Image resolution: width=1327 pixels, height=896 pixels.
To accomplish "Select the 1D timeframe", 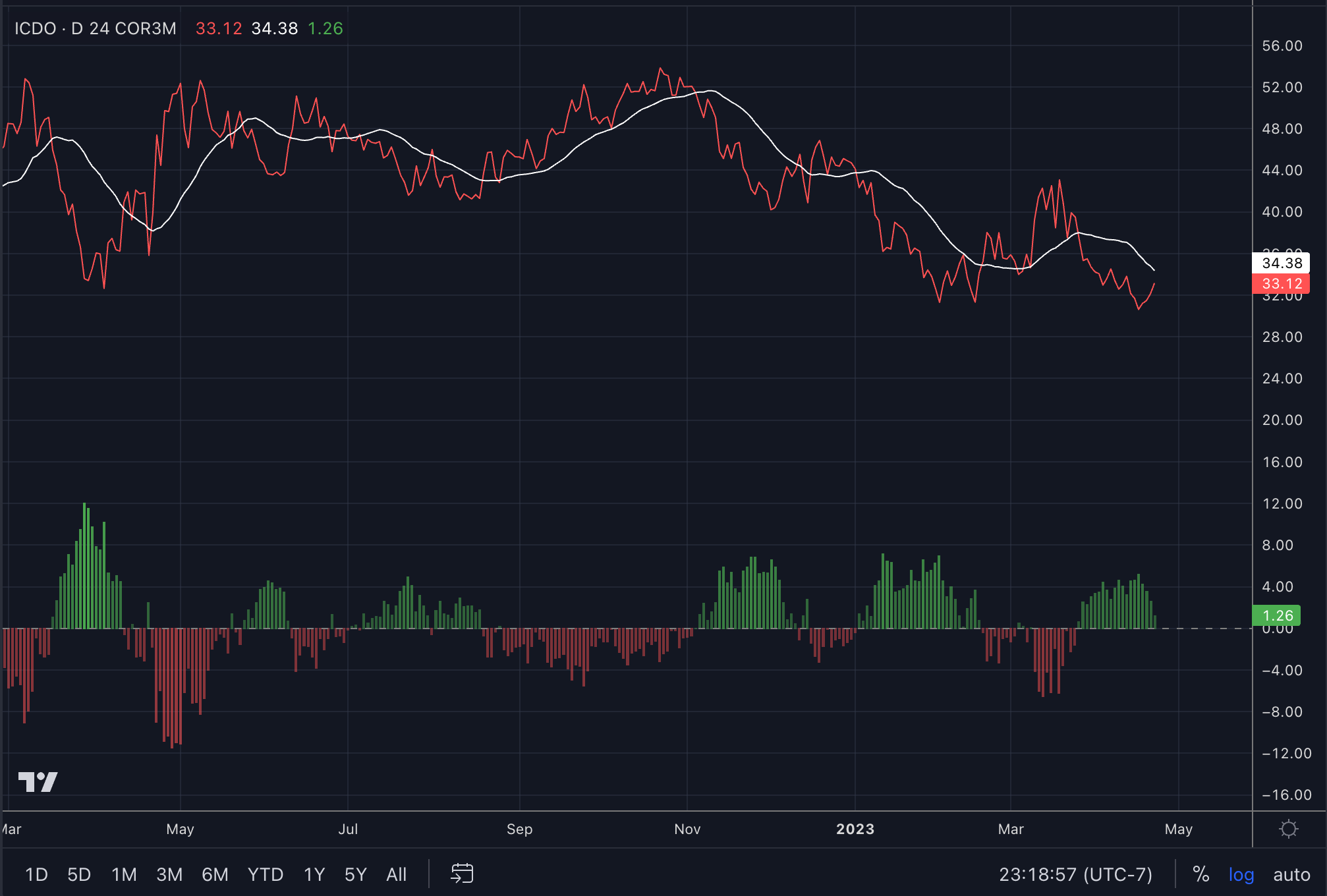I will [x=36, y=874].
